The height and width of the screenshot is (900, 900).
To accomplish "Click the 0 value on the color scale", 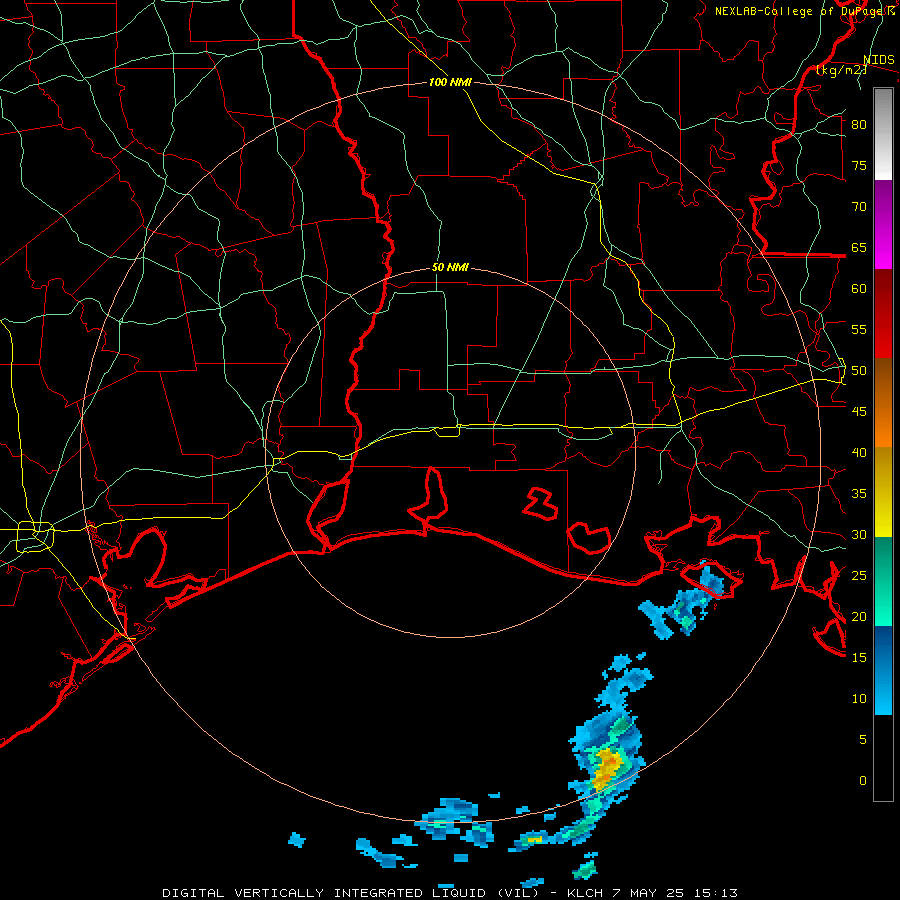I will tap(863, 781).
